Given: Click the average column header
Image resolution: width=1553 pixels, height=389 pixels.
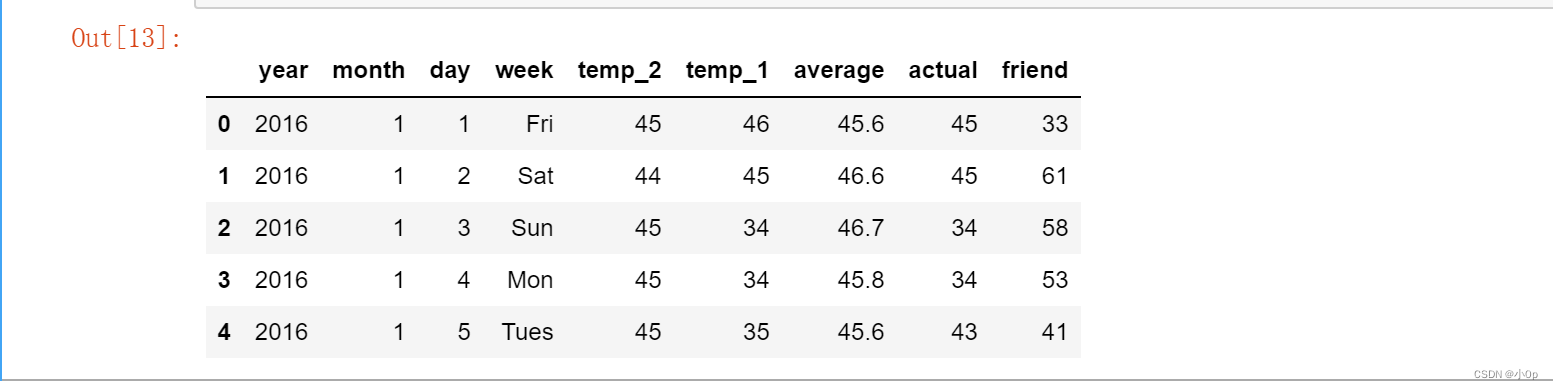Looking at the screenshot, I should (x=839, y=71).
